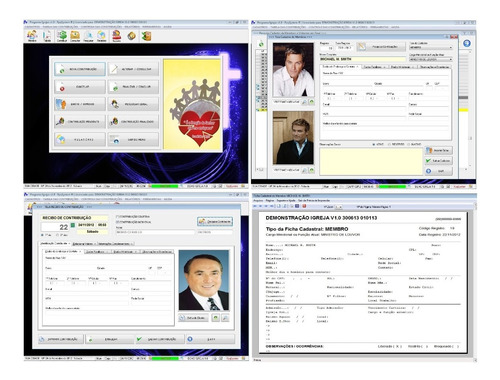Click green progress bar in main window status bar
Image resolution: width=500 pixels, height=380 pixels.
[x=165, y=186]
